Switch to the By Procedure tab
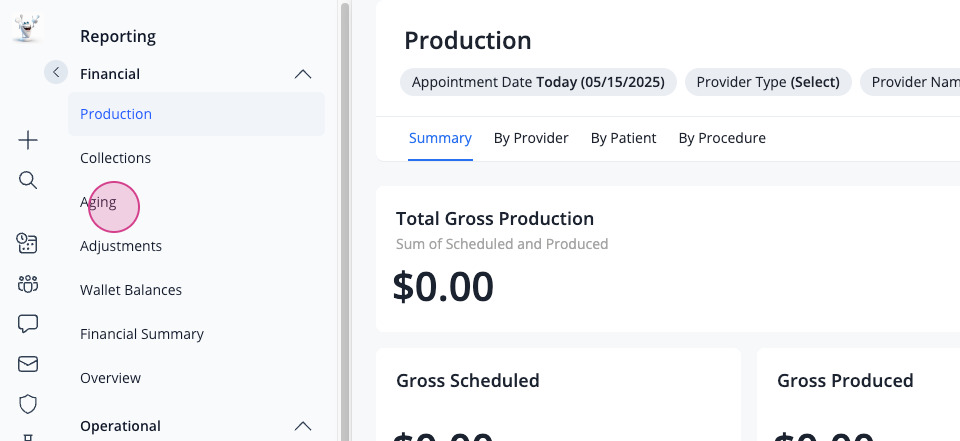Viewport: 960px width, 441px height. click(722, 138)
